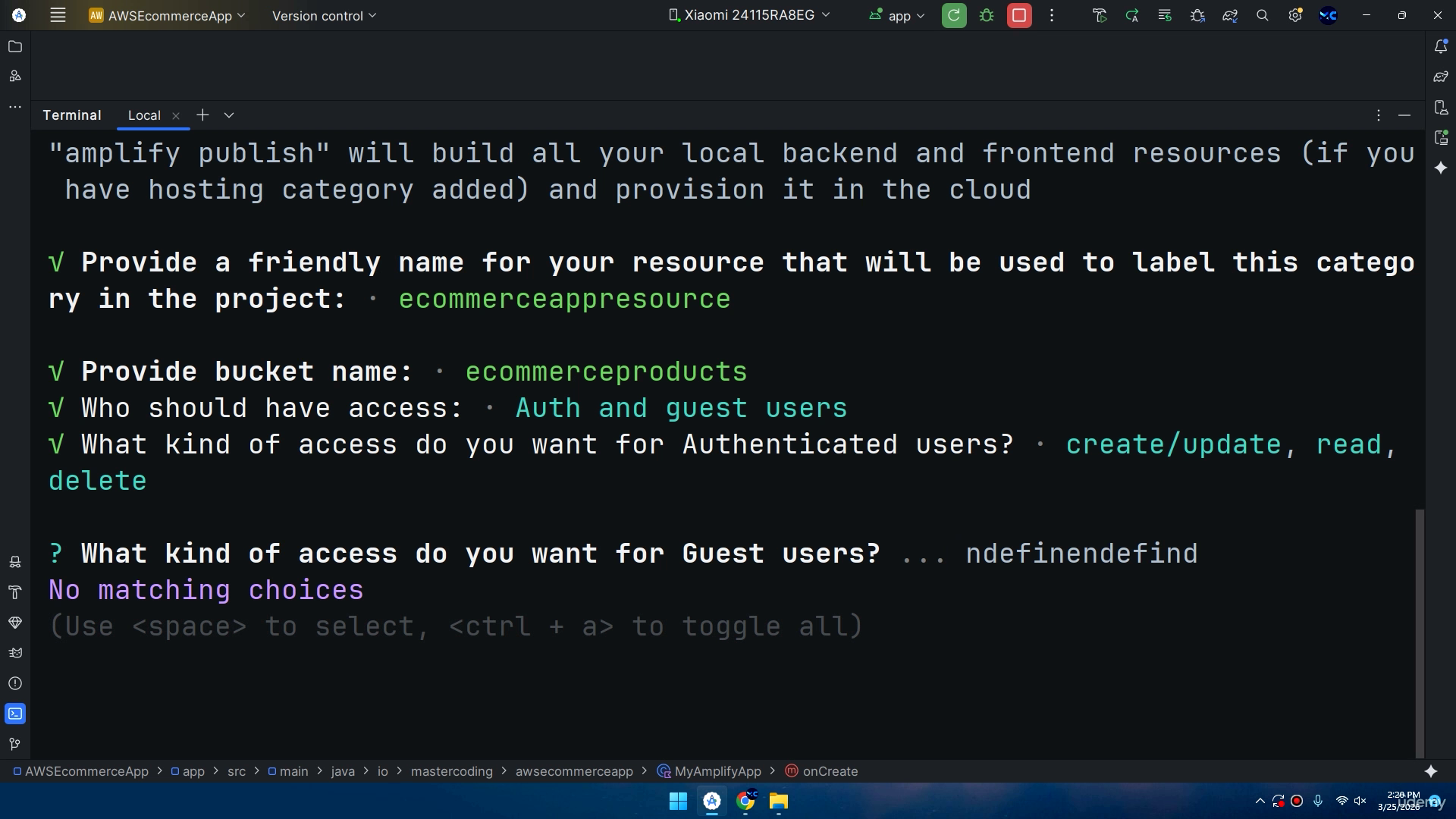Screen dimensions: 1456x819
Task: Expand the AWSEcommerceApp project dropdown
Action: pos(167,15)
